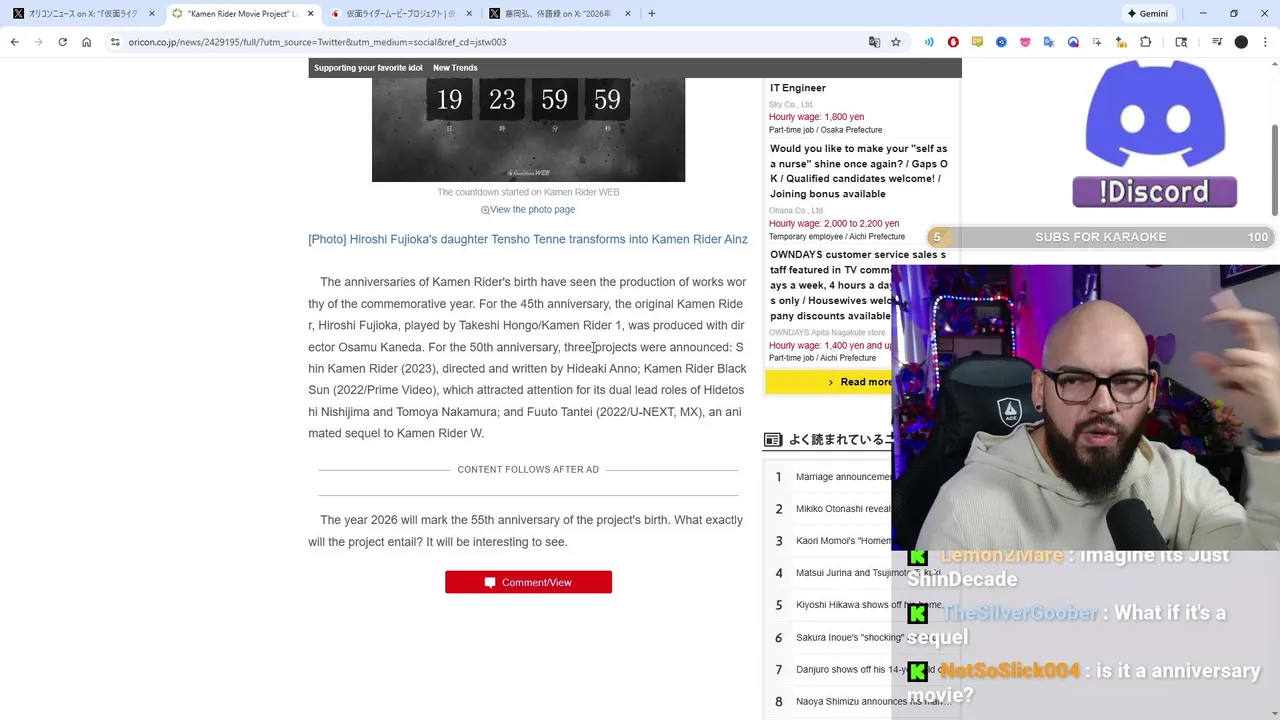Click the magnifier icon beside View photo page
This screenshot has height=720, width=1280.
tap(485, 210)
